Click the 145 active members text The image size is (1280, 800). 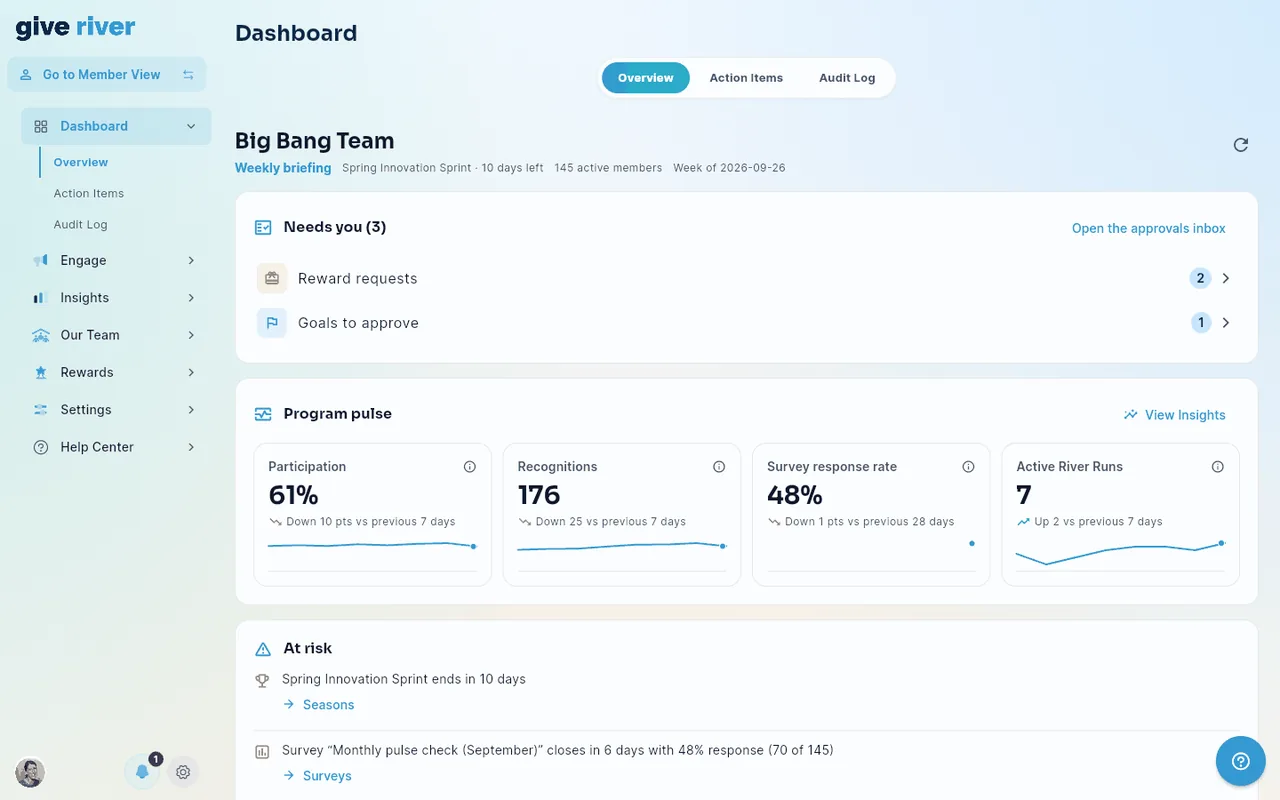tap(608, 168)
